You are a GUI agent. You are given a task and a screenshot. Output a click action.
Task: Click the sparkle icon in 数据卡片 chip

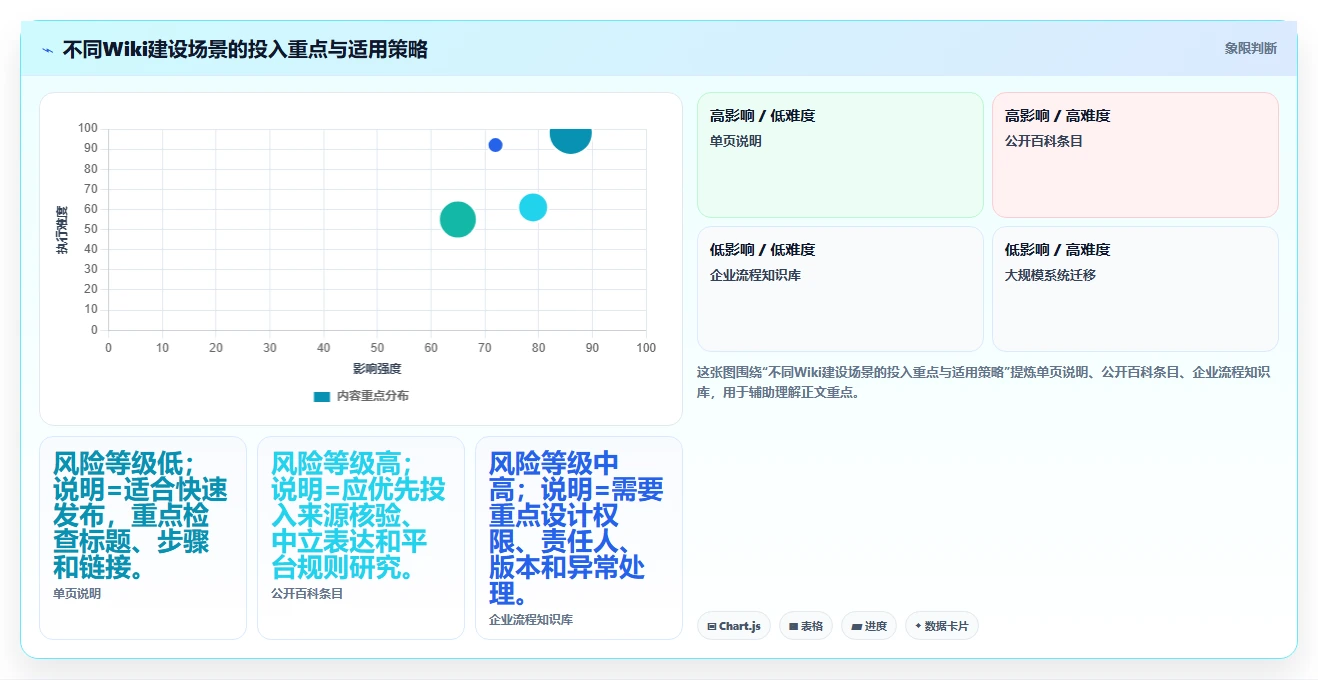(x=918, y=626)
